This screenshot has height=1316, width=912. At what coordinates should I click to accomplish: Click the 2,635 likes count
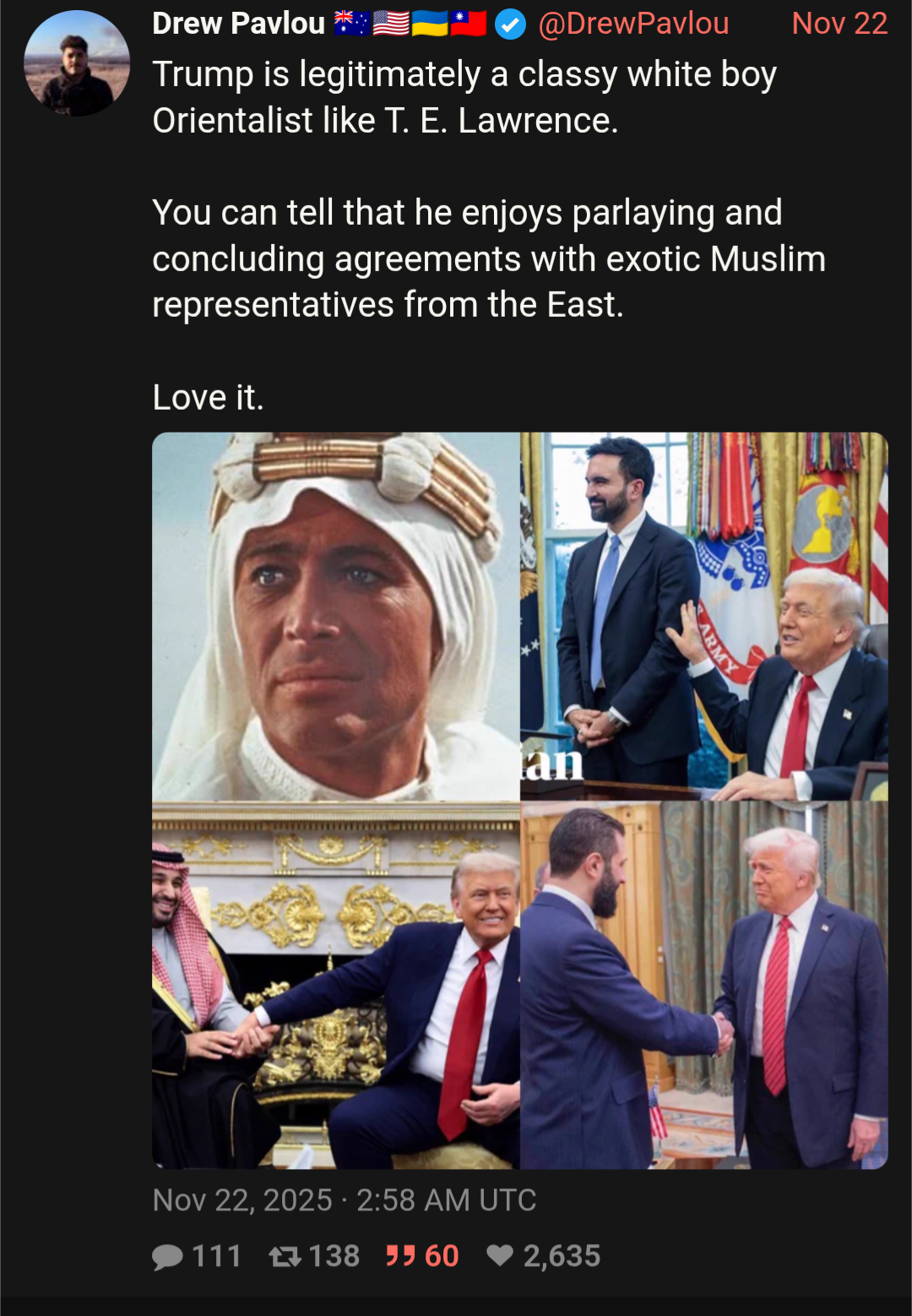click(x=562, y=1256)
